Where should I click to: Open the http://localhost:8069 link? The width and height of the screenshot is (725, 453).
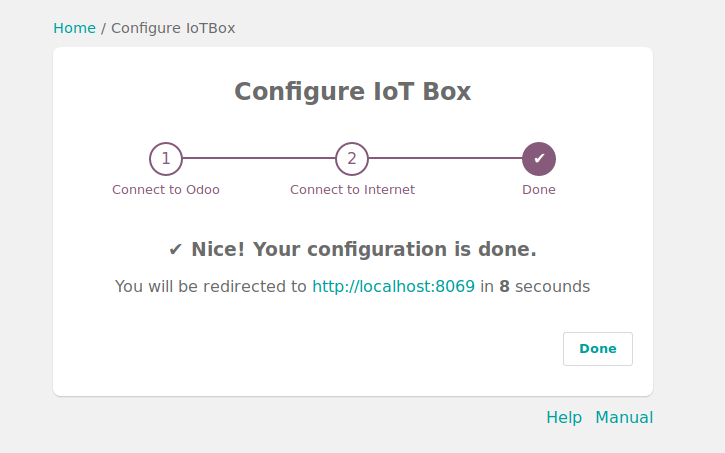point(393,287)
